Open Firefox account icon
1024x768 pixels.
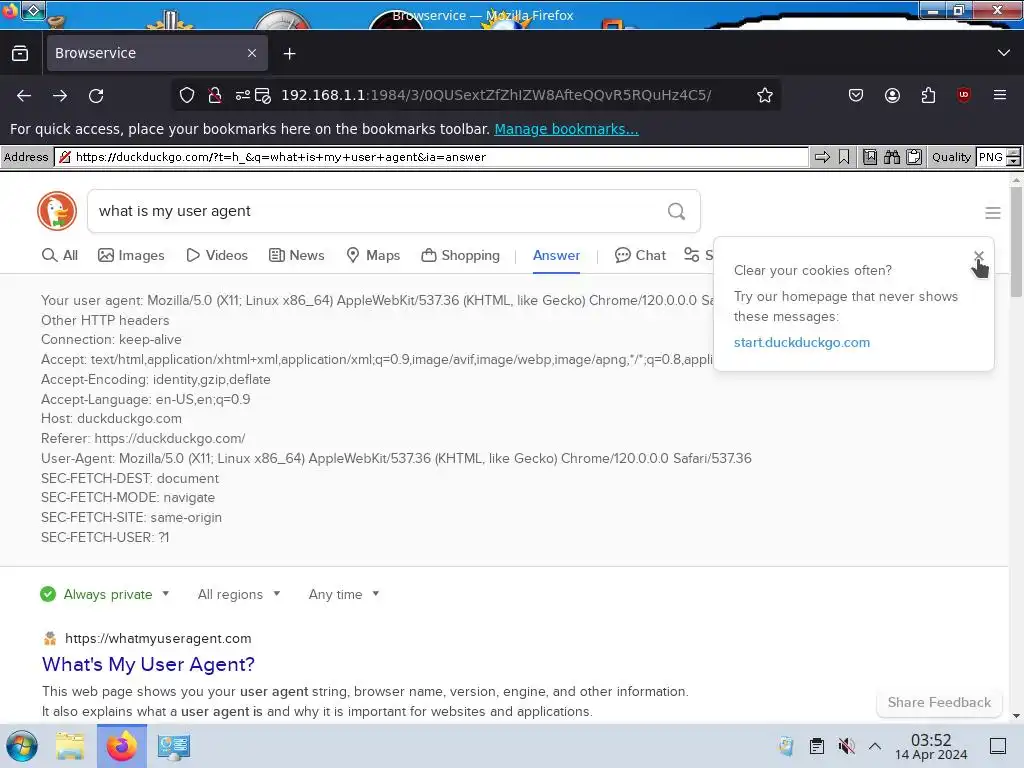(x=892, y=95)
